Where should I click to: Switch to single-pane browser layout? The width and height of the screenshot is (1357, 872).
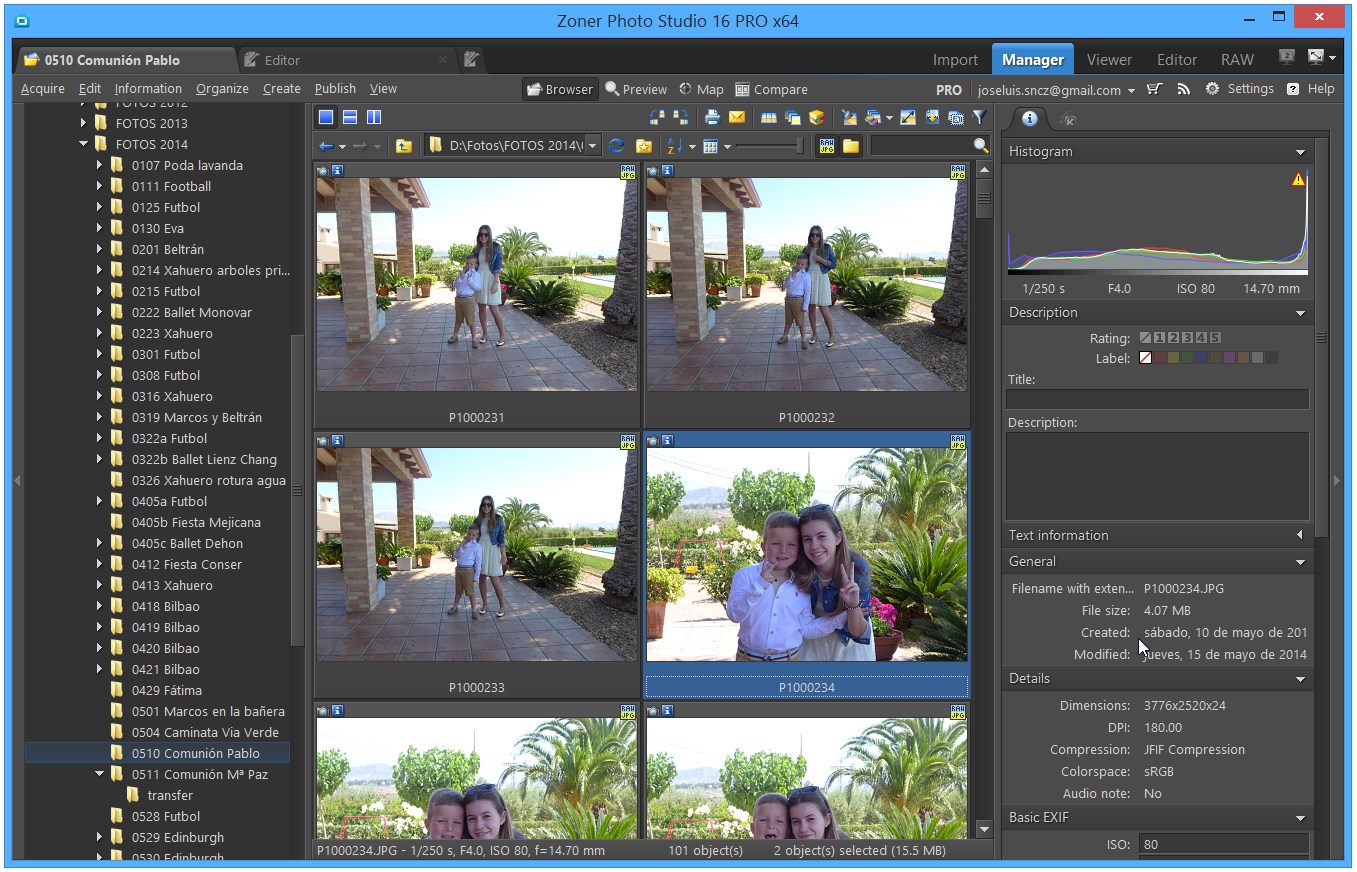(326, 118)
